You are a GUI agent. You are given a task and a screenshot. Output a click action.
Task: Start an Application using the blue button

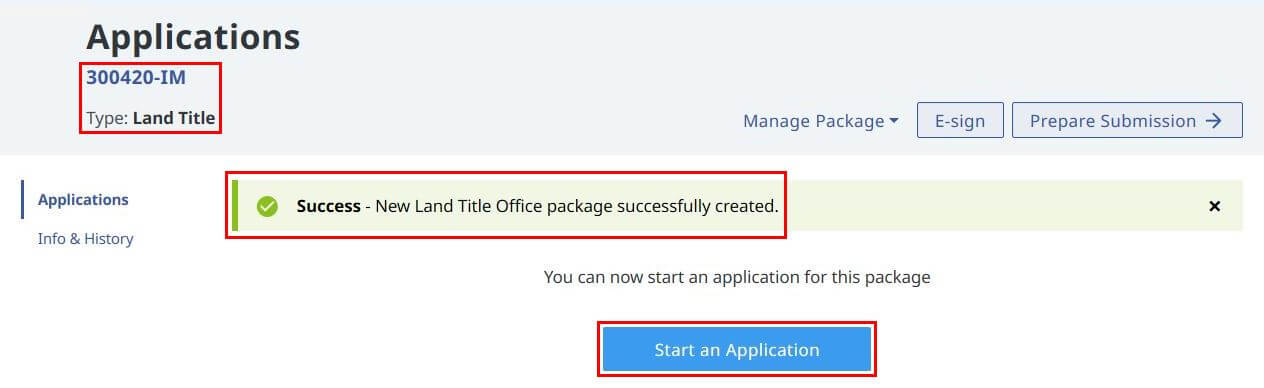(737, 350)
